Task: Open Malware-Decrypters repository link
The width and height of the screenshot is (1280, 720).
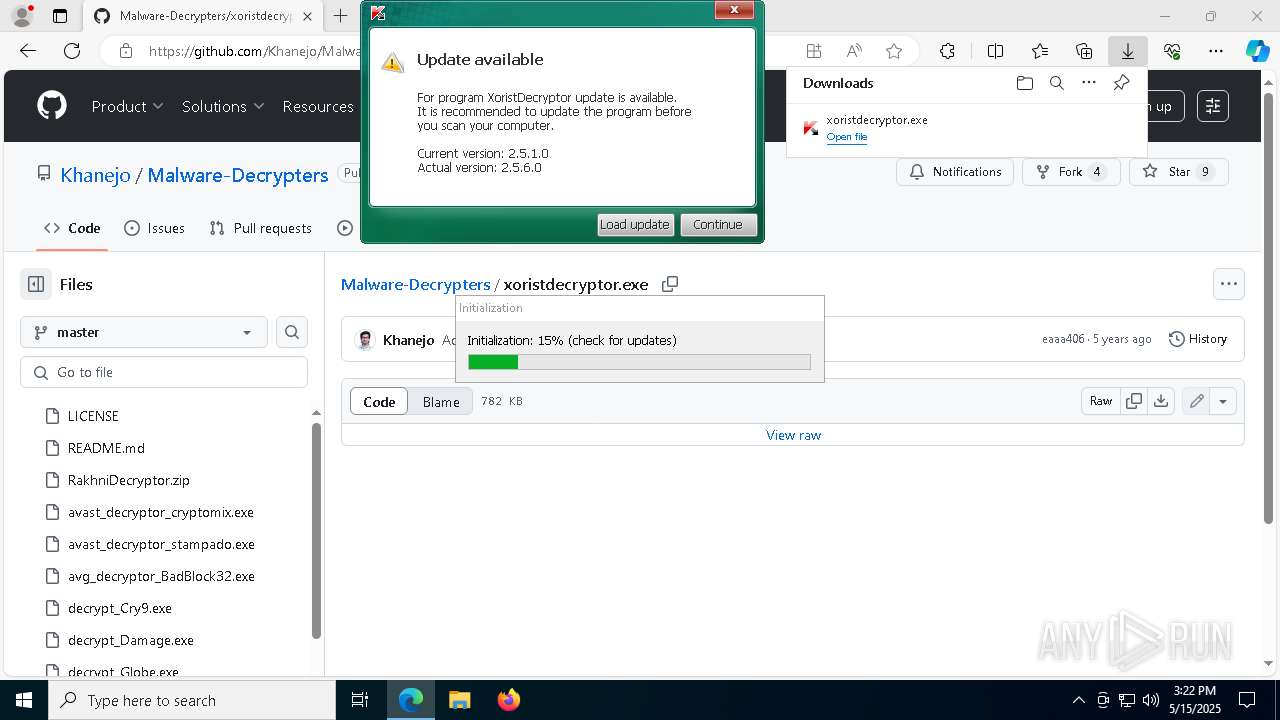Action: pyautogui.click(x=238, y=175)
